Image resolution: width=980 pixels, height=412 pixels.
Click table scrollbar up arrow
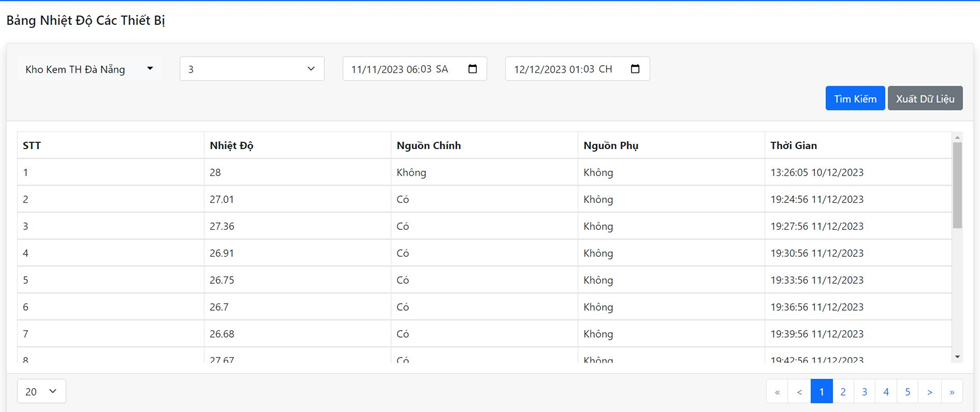pos(957,138)
